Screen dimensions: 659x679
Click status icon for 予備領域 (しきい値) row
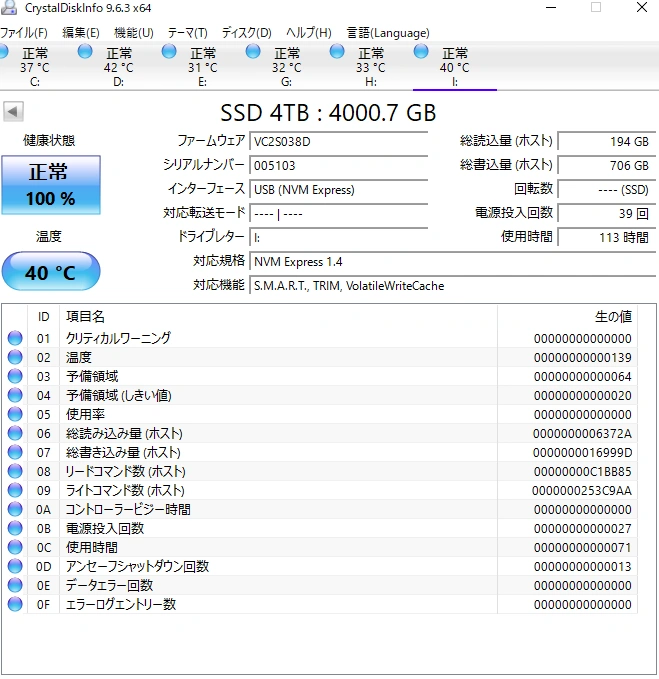(x=15, y=395)
